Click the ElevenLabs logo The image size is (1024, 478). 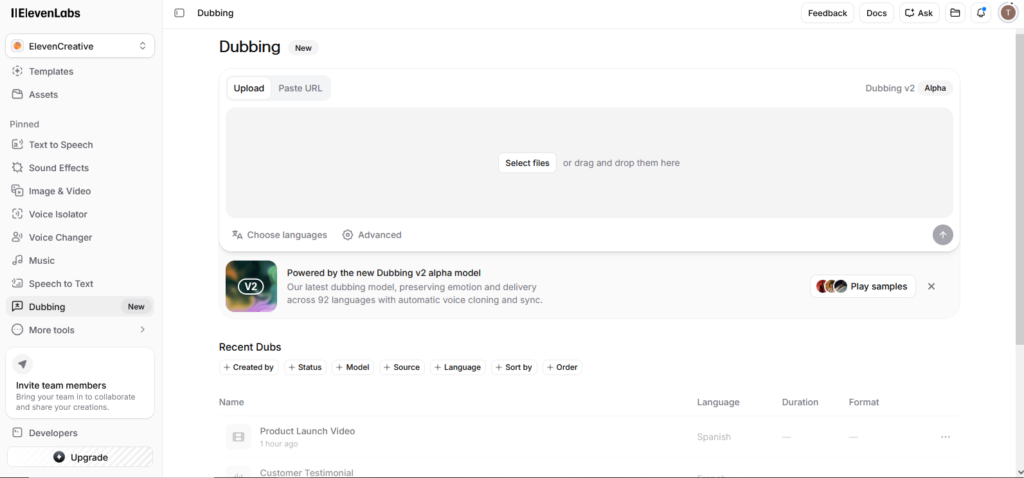[x=46, y=13]
